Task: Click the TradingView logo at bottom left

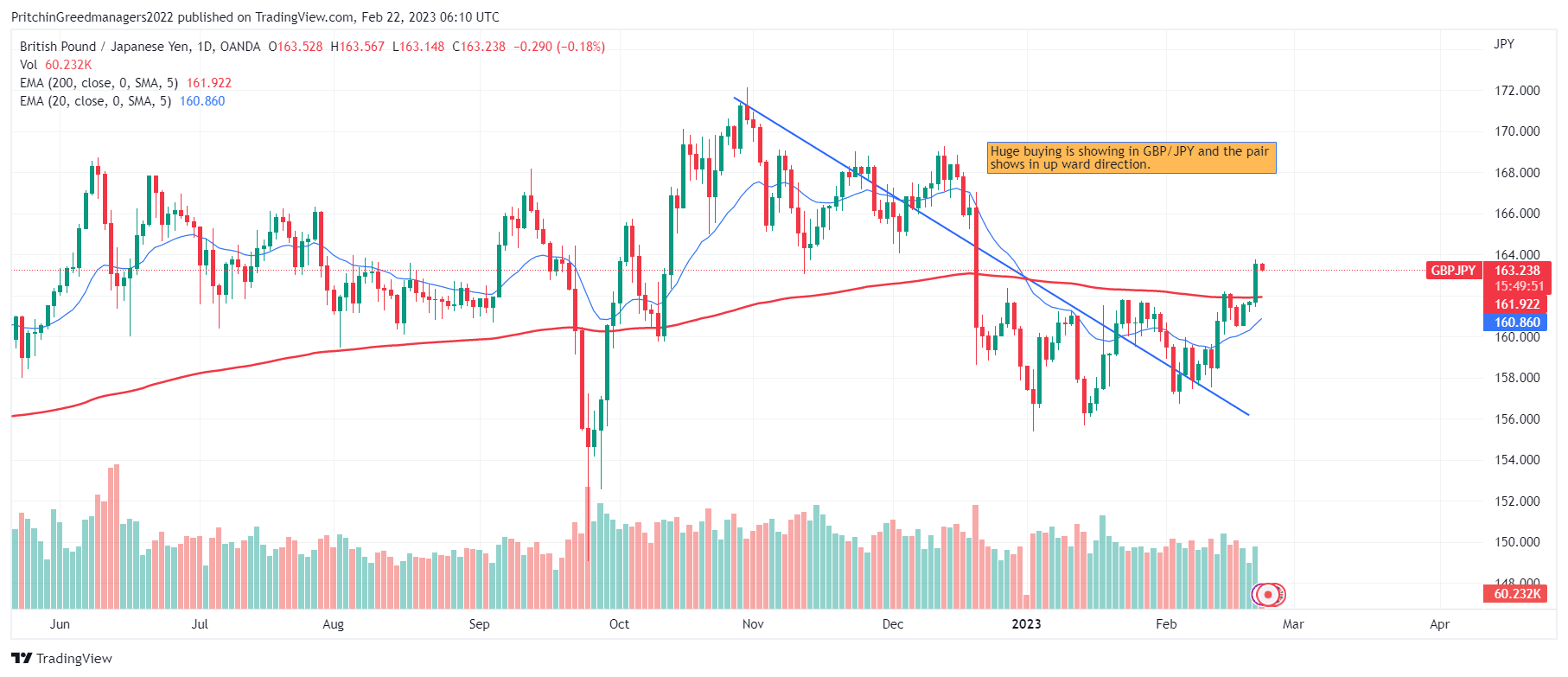Action: coord(61,658)
